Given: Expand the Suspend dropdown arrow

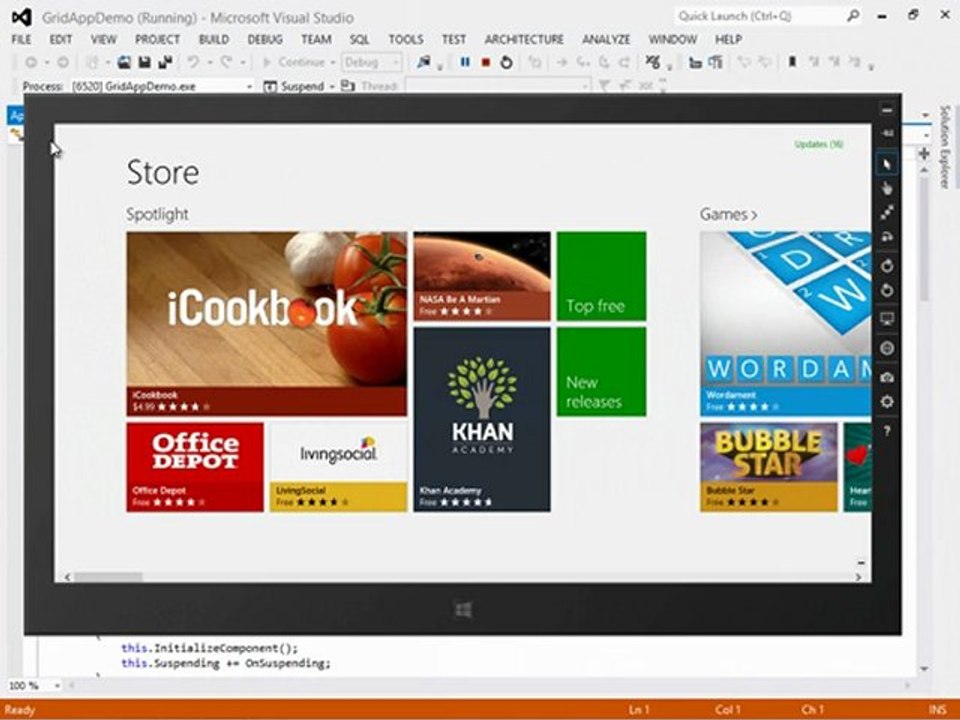Looking at the screenshot, I should [x=332, y=86].
